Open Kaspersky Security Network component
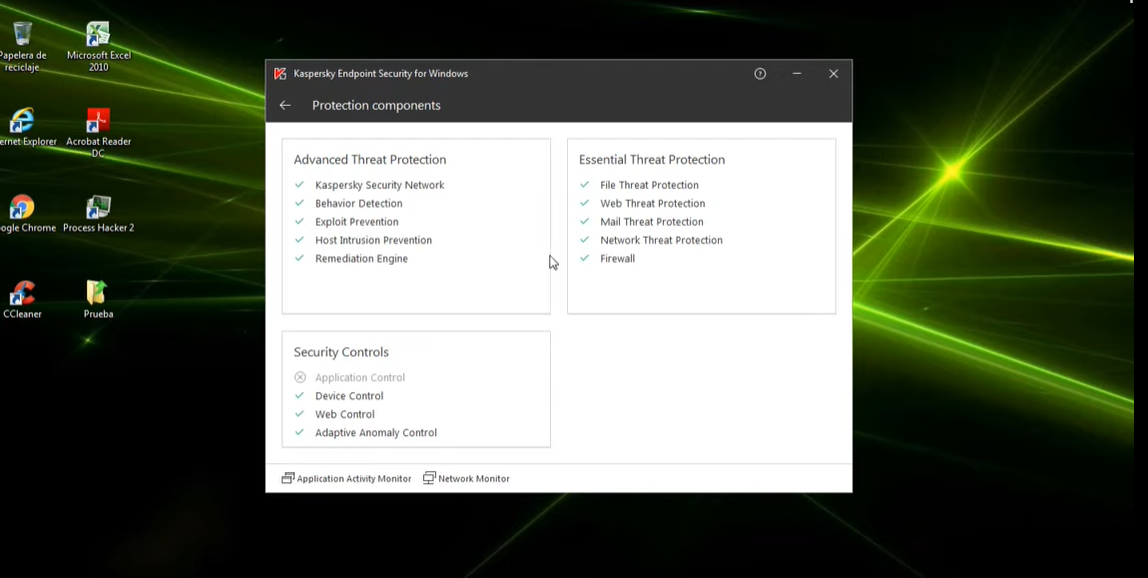This screenshot has height=578, width=1148. point(379,185)
